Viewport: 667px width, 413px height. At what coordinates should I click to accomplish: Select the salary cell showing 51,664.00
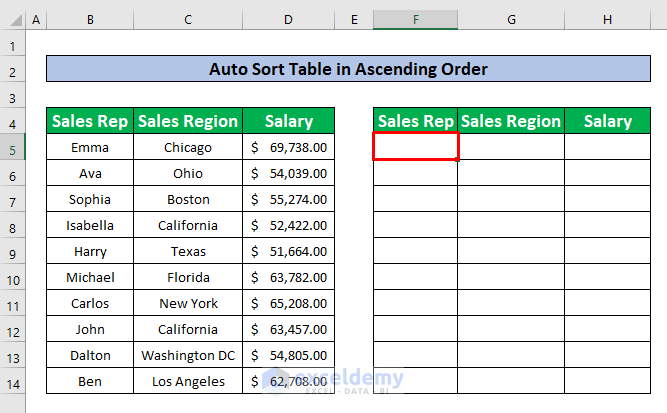tap(288, 251)
